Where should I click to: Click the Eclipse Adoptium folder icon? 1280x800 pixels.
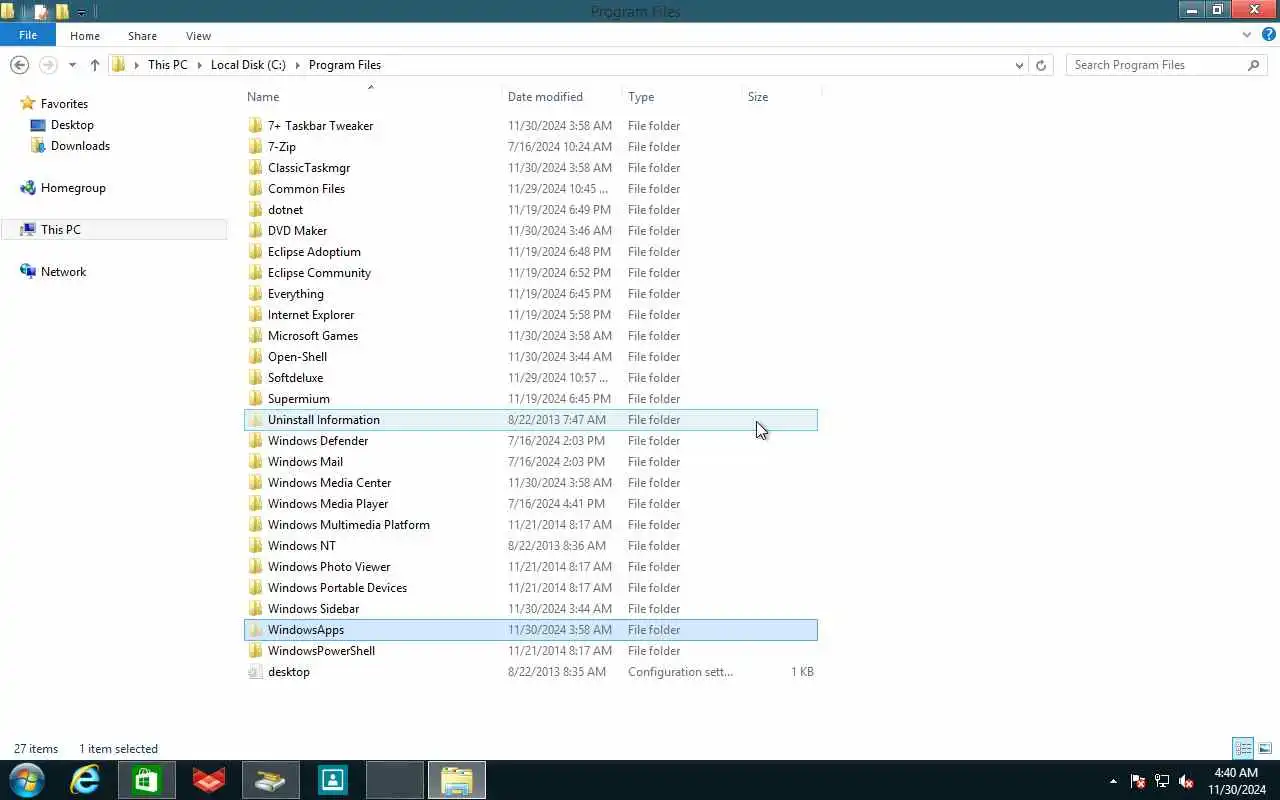click(x=256, y=252)
